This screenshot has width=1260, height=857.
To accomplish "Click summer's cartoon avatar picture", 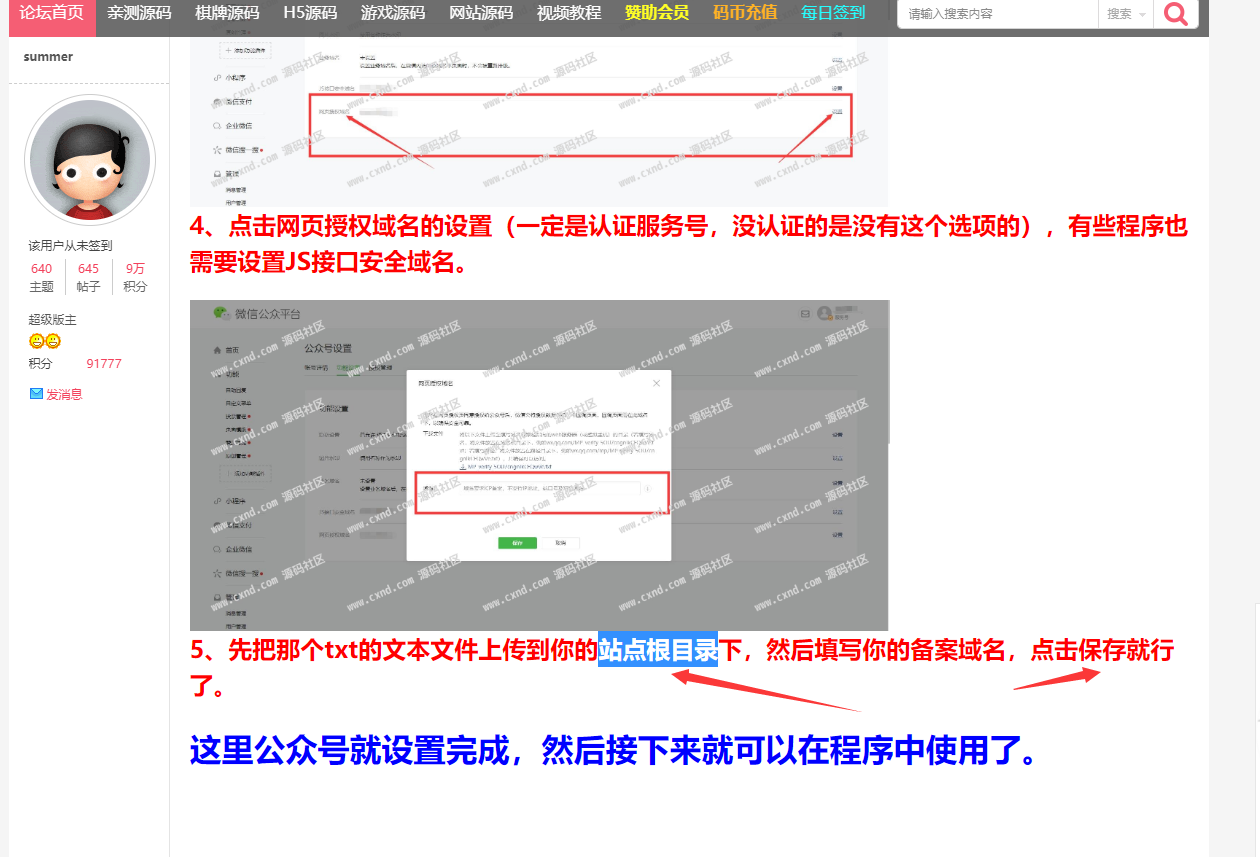I will (x=90, y=161).
